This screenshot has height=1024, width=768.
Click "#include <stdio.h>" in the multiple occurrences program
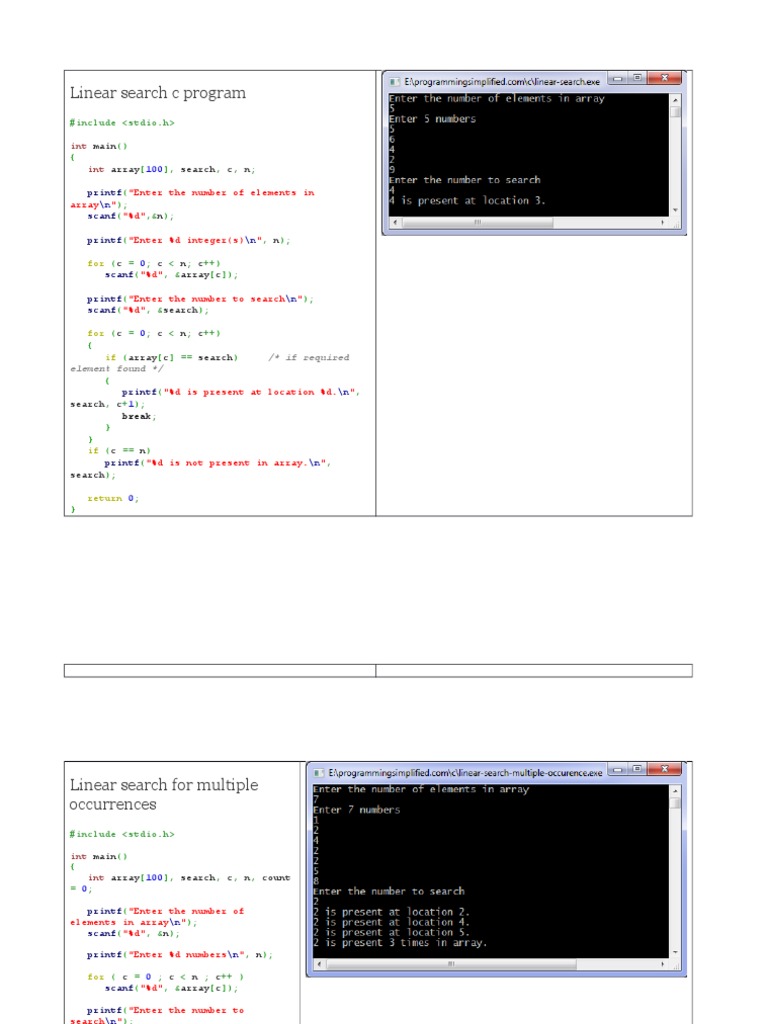pos(122,835)
